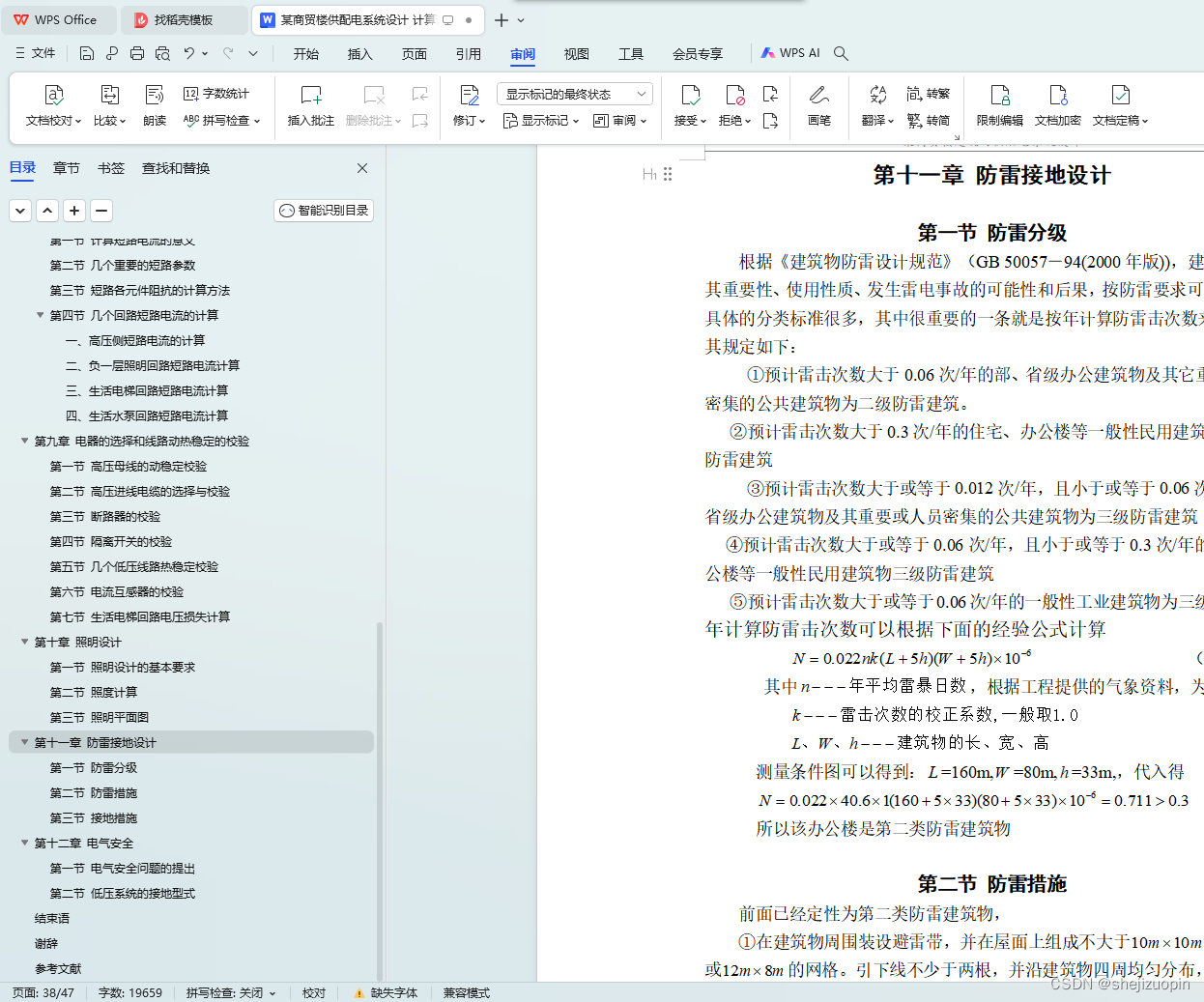Click the search magnifier icon
The height and width of the screenshot is (1002, 1204).
(x=841, y=53)
